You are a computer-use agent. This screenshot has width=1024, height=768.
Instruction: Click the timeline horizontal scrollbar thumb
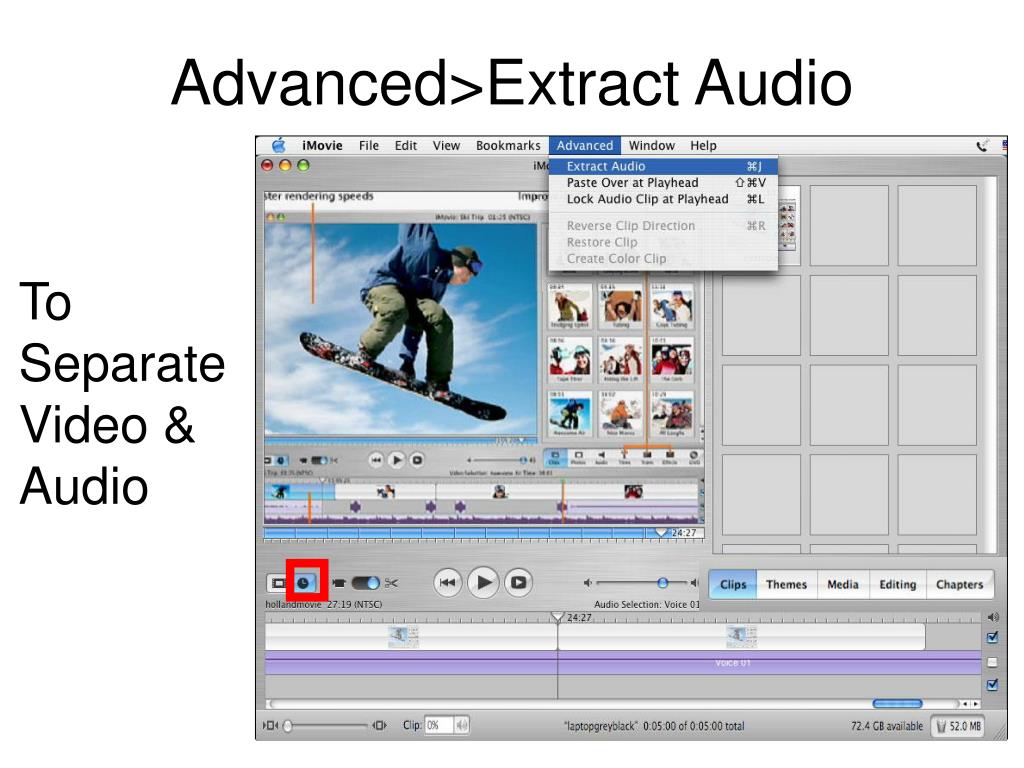(x=897, y=703)
